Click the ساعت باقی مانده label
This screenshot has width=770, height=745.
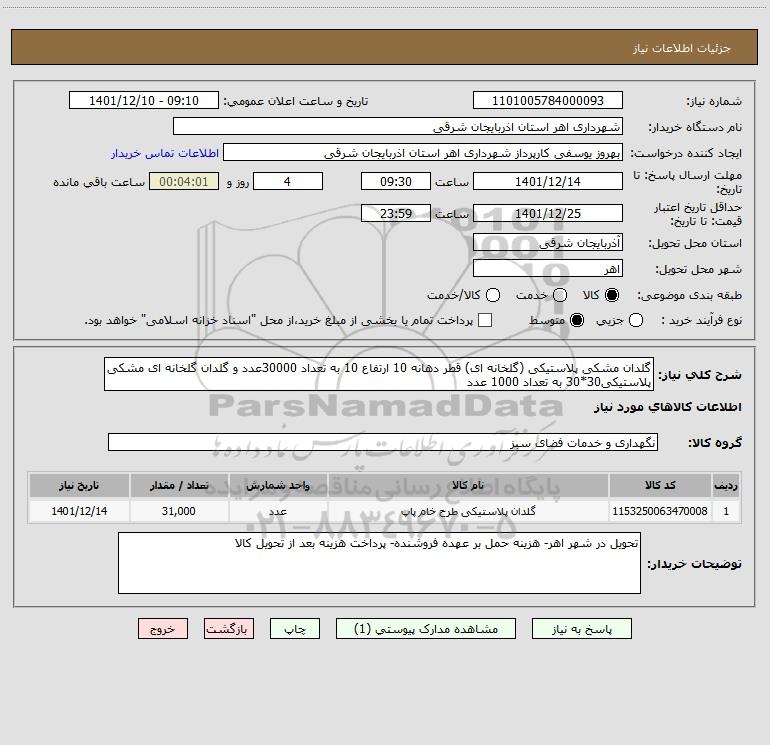tap(99, 182)
